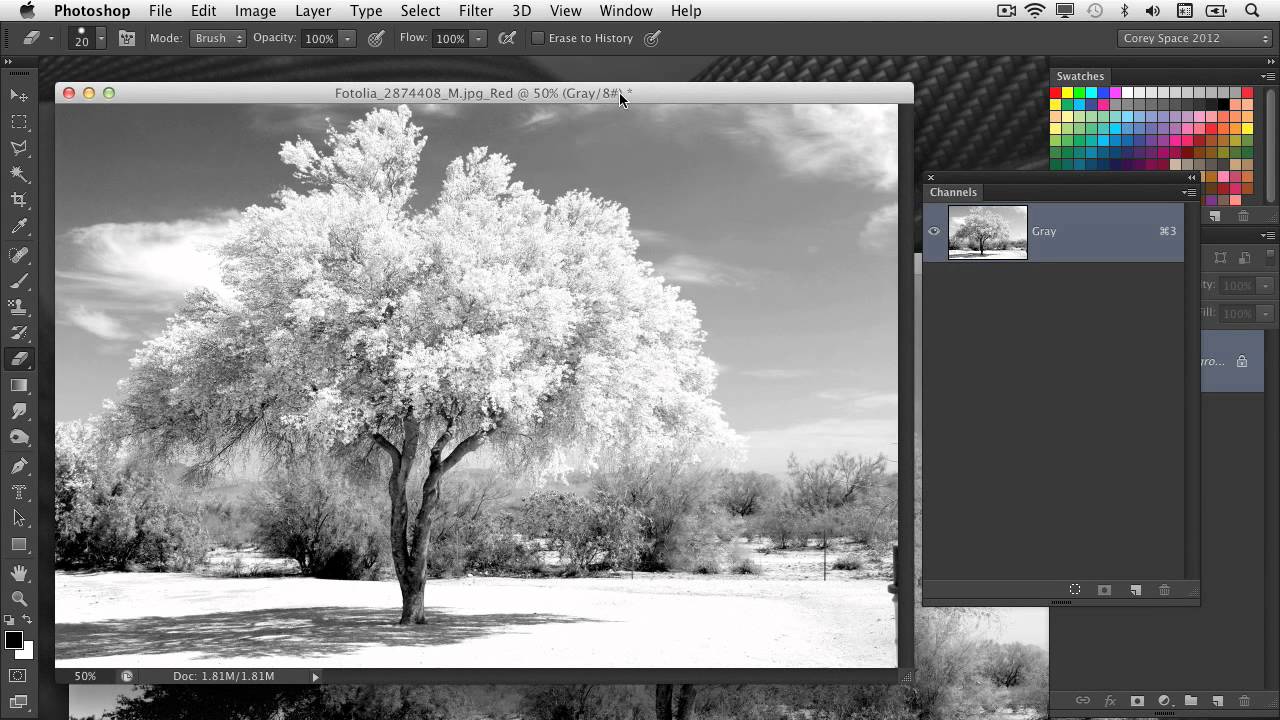Link layers icon in Layers panel
The image size is (1280, 720).
coord(1082,701)
